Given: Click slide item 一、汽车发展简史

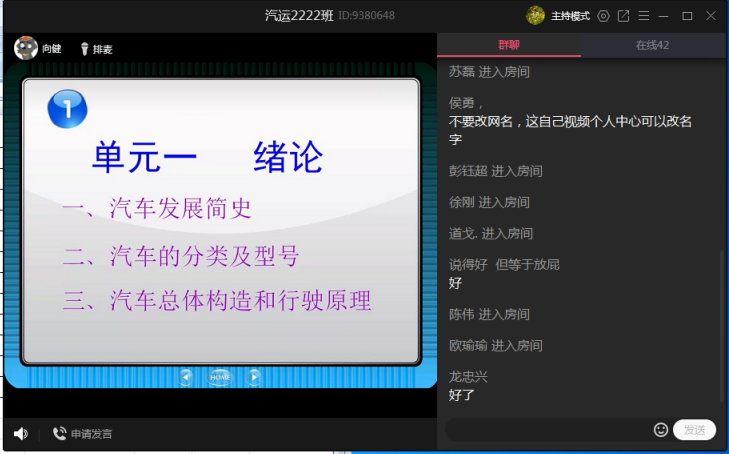Looking at the screenshot, I should [157, 208].
